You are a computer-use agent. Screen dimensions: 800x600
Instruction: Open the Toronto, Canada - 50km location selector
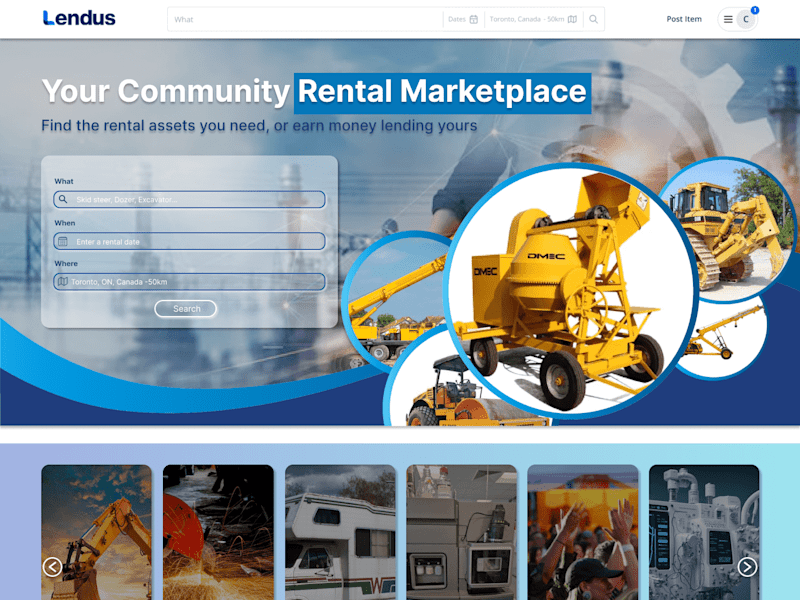tap(533, 19)
